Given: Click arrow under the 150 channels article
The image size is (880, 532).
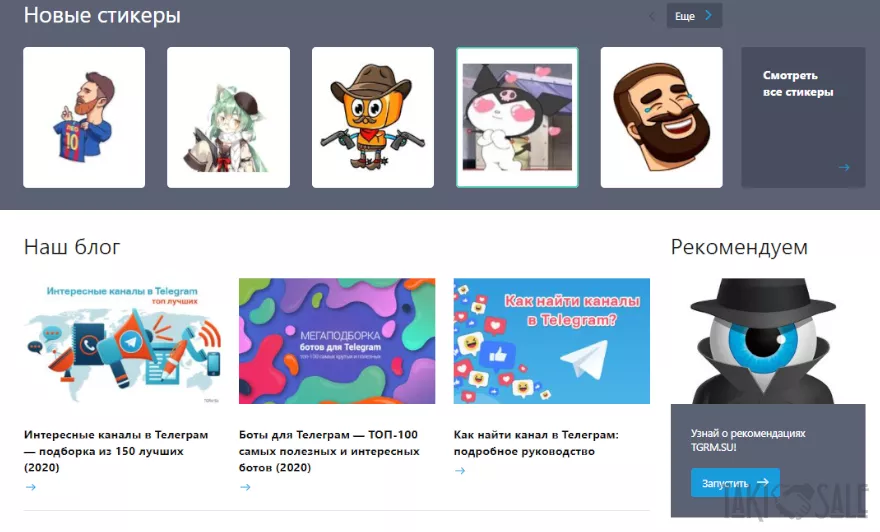Looking at the screenshot, I should click(30, 487).
